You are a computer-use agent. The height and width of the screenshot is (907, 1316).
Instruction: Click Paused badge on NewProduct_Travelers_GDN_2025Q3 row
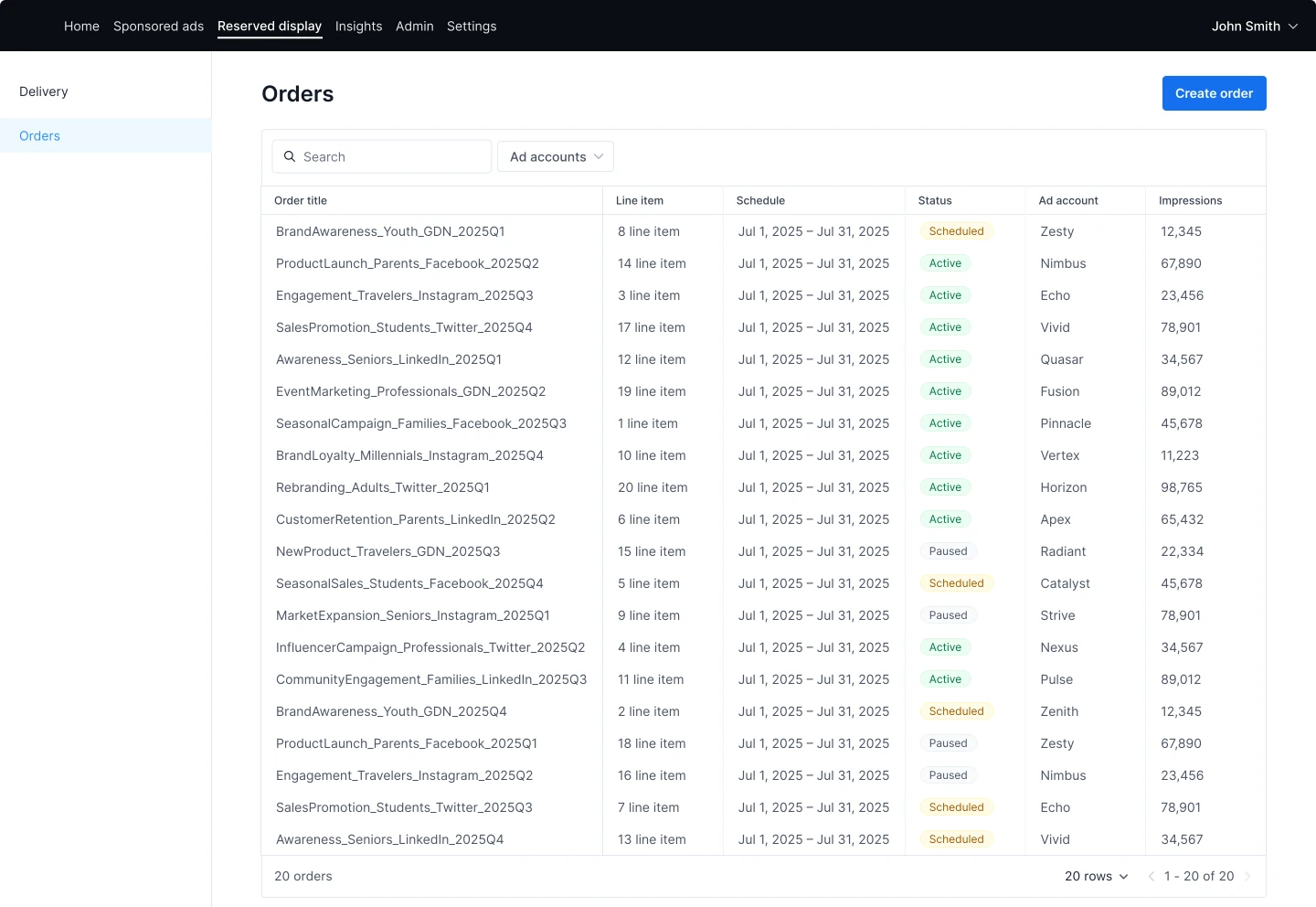click(948, 551)
